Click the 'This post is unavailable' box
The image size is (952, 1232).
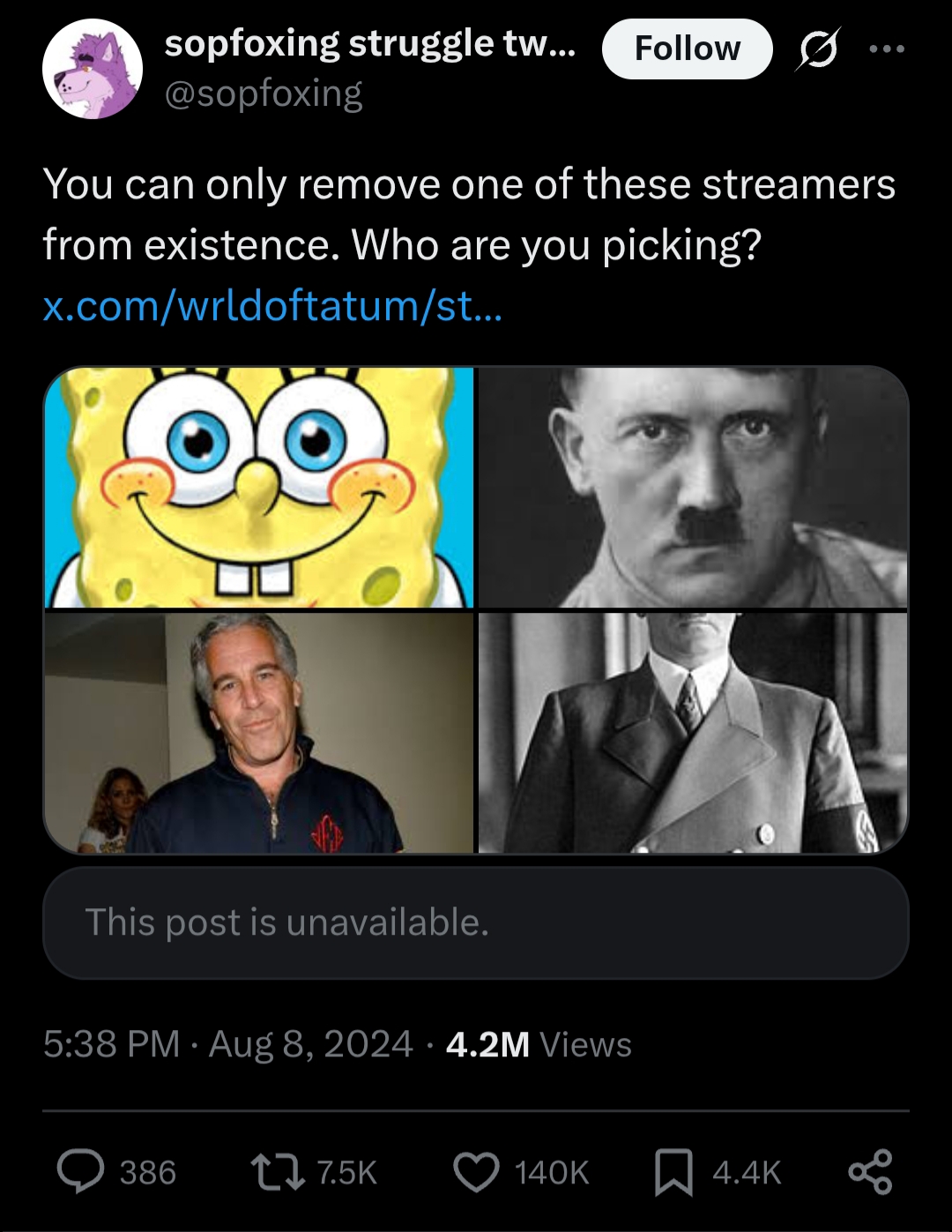click(x=475, y=922)
